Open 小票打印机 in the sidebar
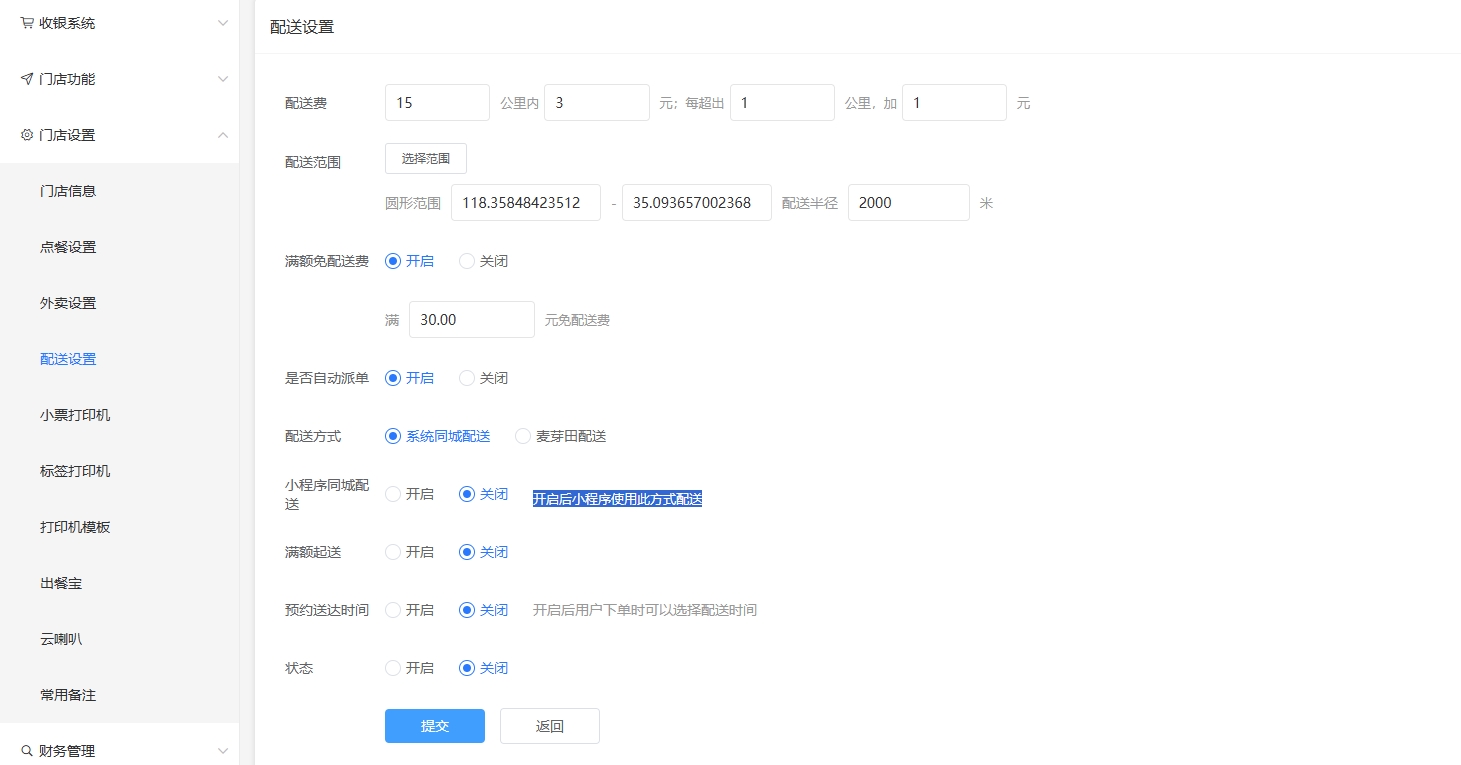This screenshot has height=765, width=1461. pos(75,415)
